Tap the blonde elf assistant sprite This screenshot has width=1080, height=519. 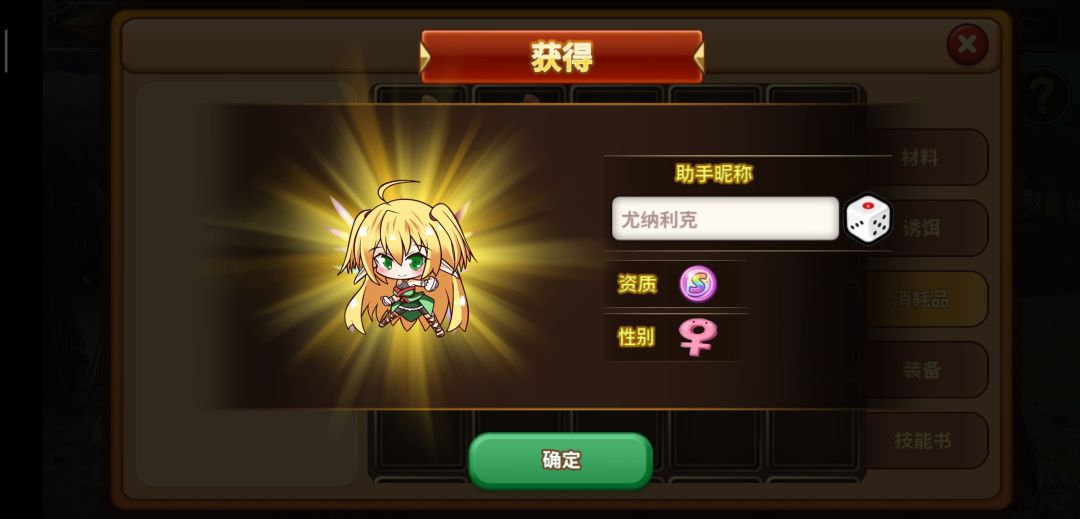tap(406, 259)
